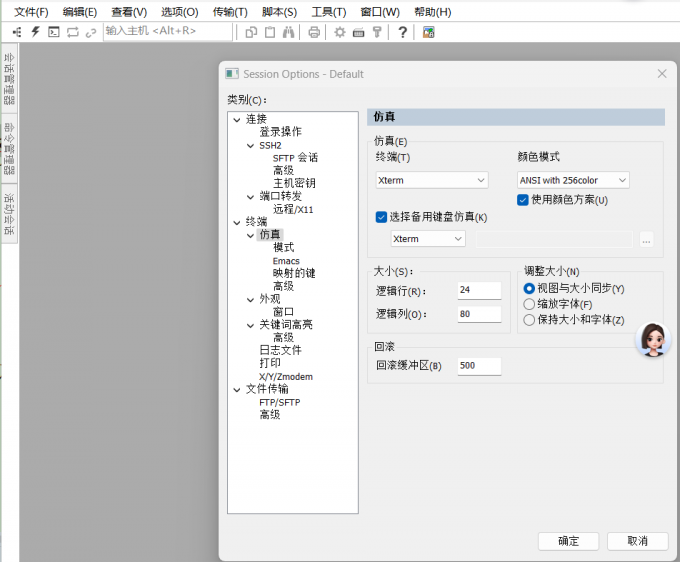680x562 pixels.
Task: Select 日志文件 in the category tree
Action: (280, 350)
